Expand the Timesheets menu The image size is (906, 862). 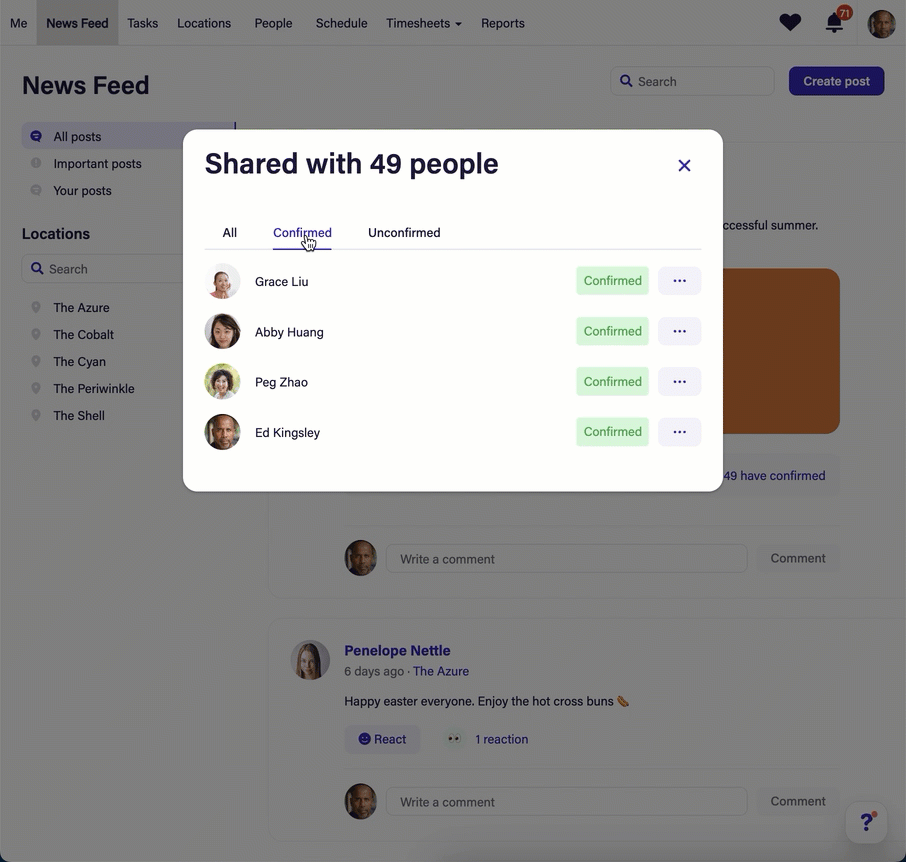(423, 23)
